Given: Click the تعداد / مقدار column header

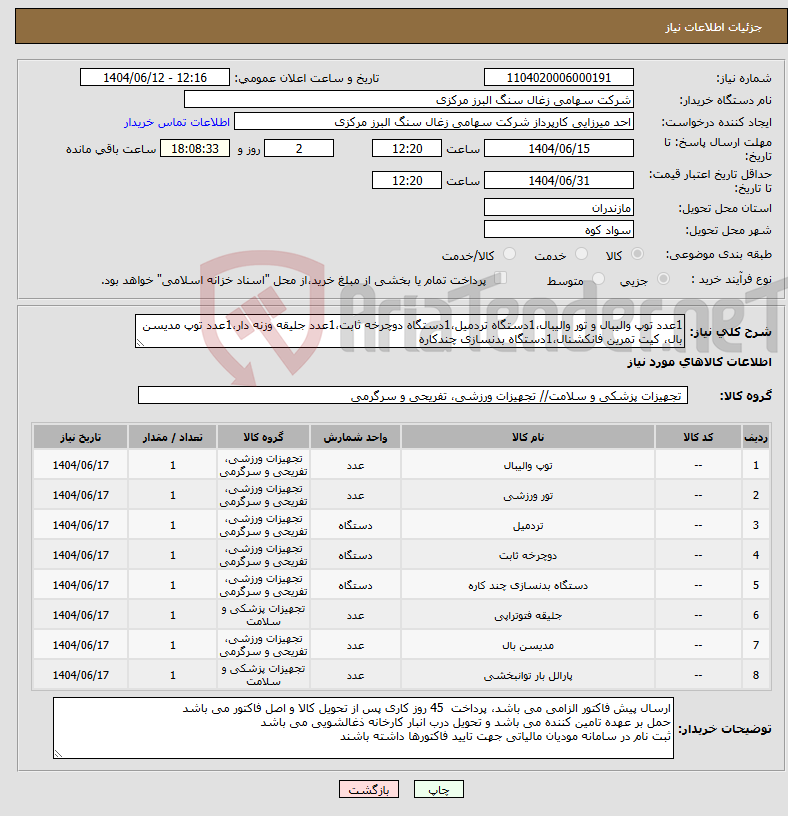Looking at the screenshot, I should pyautogui.click(x=172, y=437).
